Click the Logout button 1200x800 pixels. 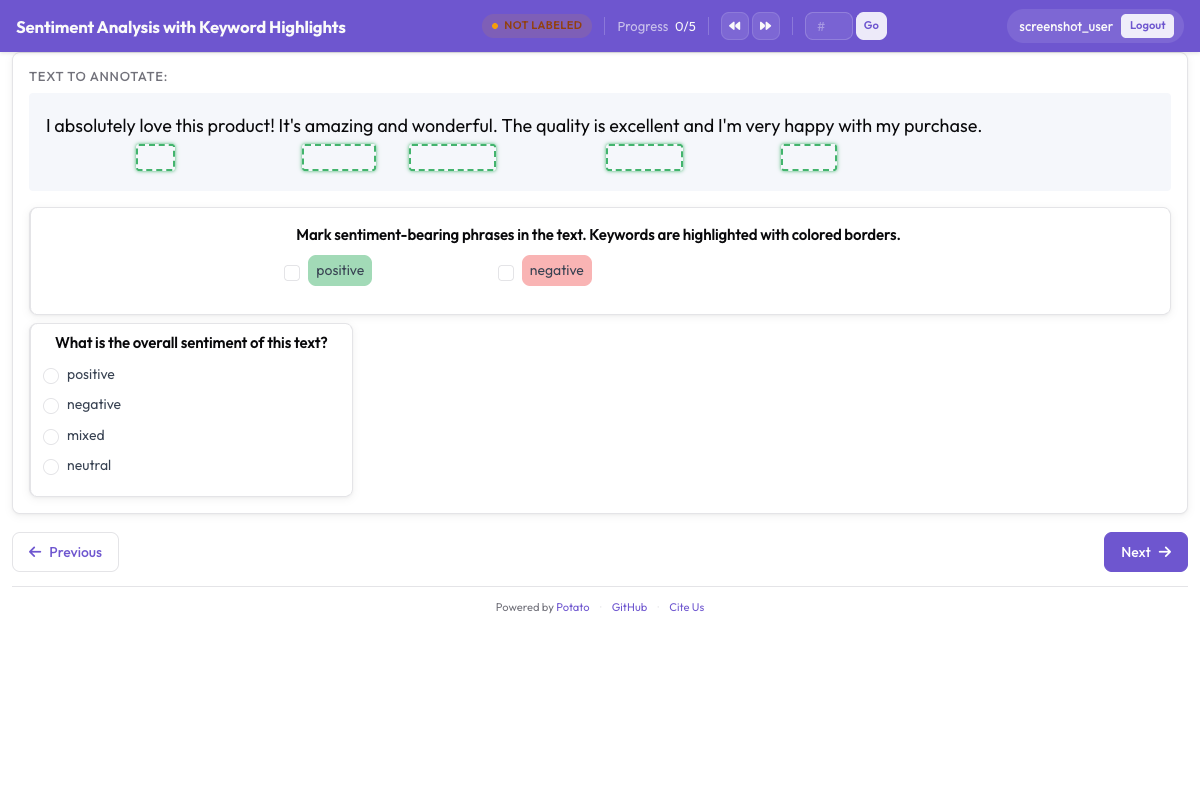1147,25
